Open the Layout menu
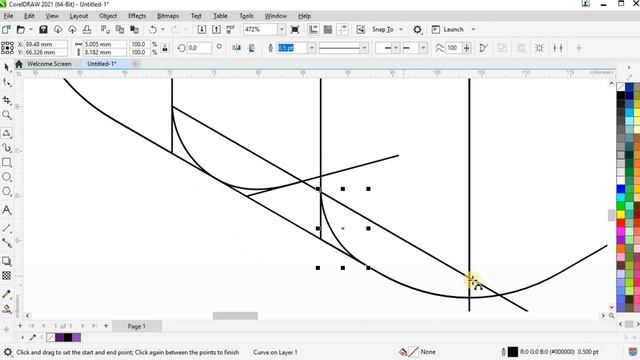This screenshot has width=640, height=360. [79, 16]
